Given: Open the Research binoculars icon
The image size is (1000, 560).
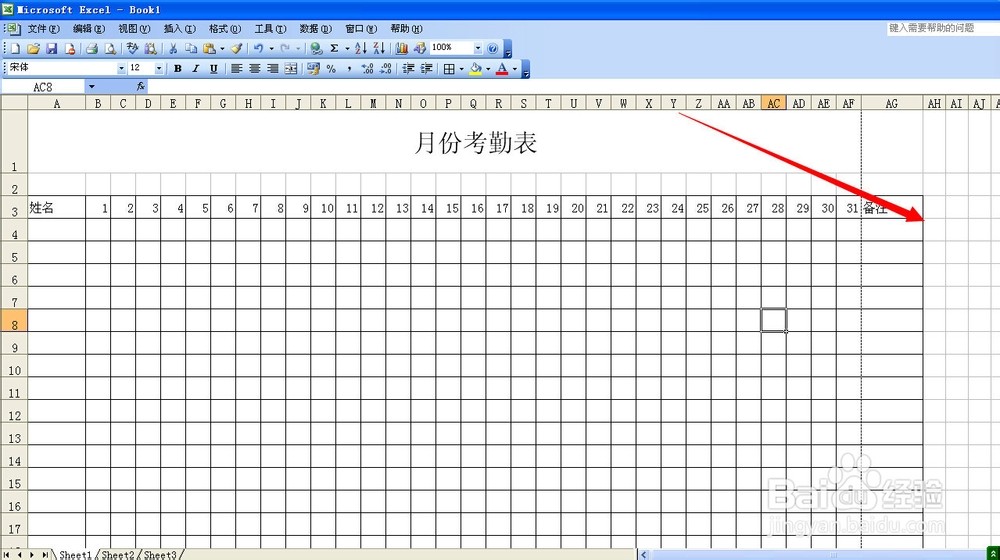Looking at the screenshot, I should click(x=151, y=48).
